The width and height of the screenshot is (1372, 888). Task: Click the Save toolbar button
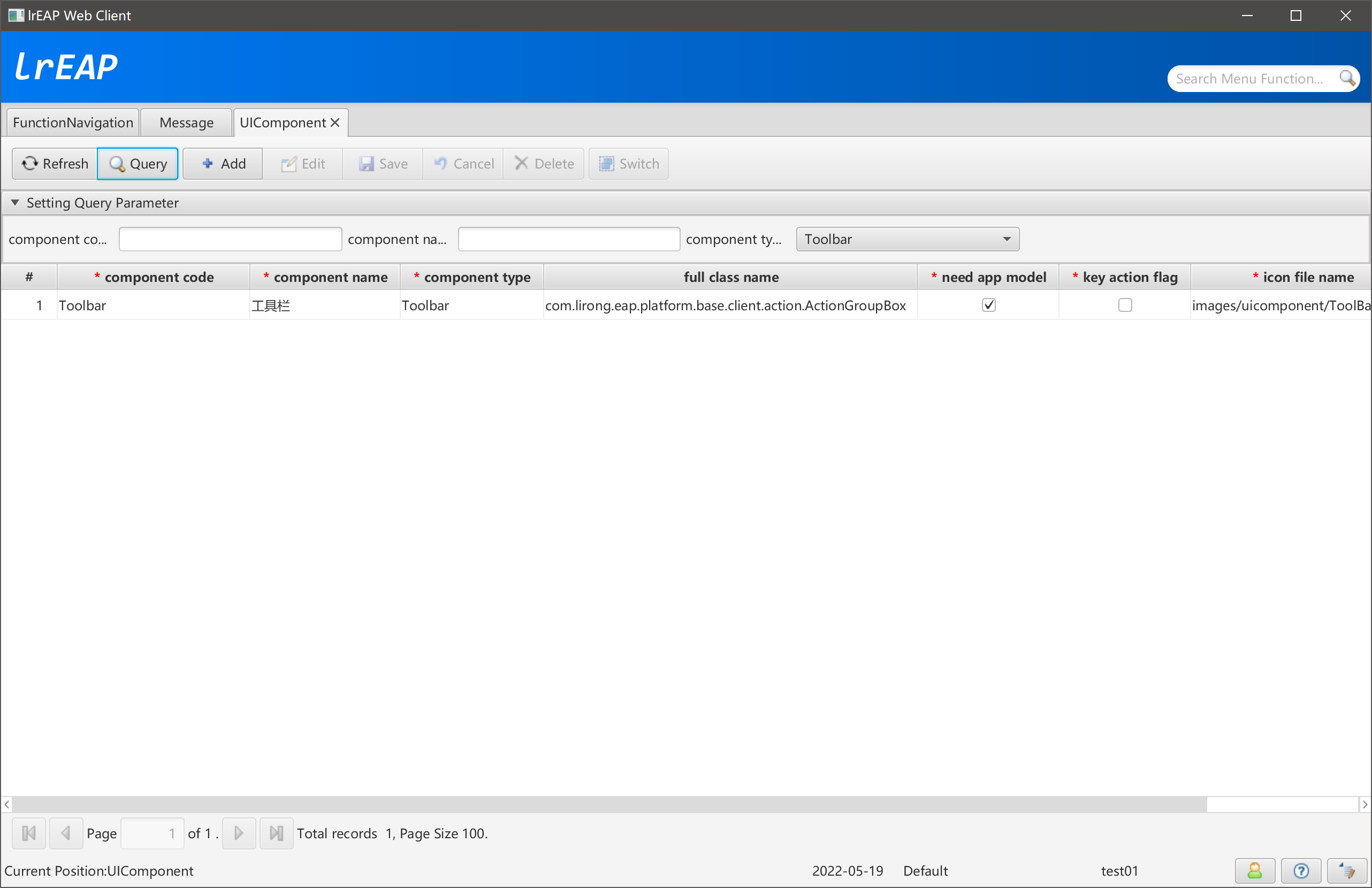click(383, 164)
